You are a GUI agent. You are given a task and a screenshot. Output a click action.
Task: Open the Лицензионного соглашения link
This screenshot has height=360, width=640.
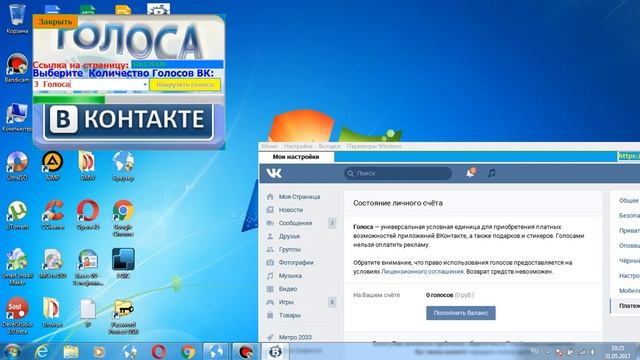(x=422, y=271)
